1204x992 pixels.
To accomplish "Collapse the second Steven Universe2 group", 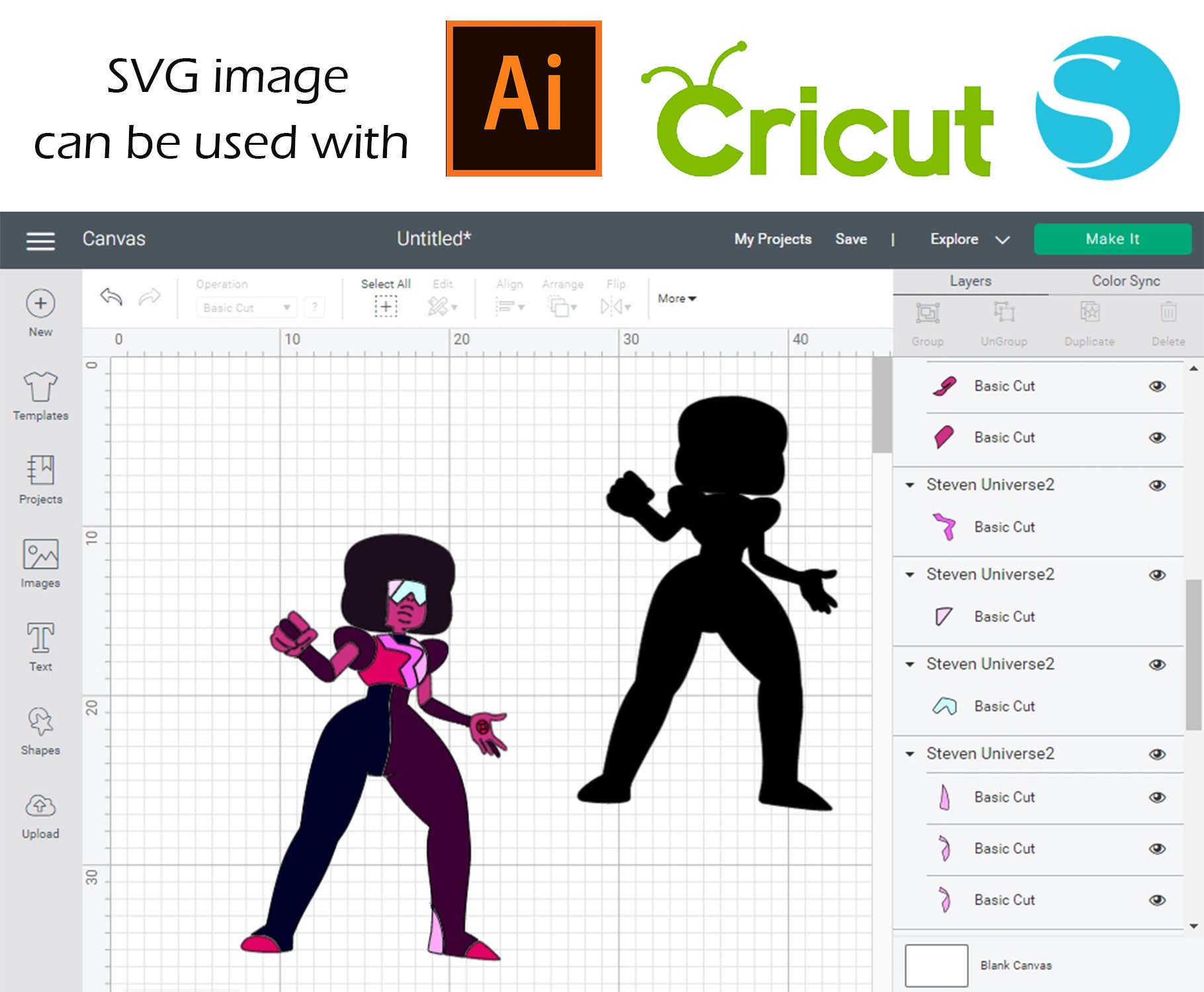I will click(910, 575).
